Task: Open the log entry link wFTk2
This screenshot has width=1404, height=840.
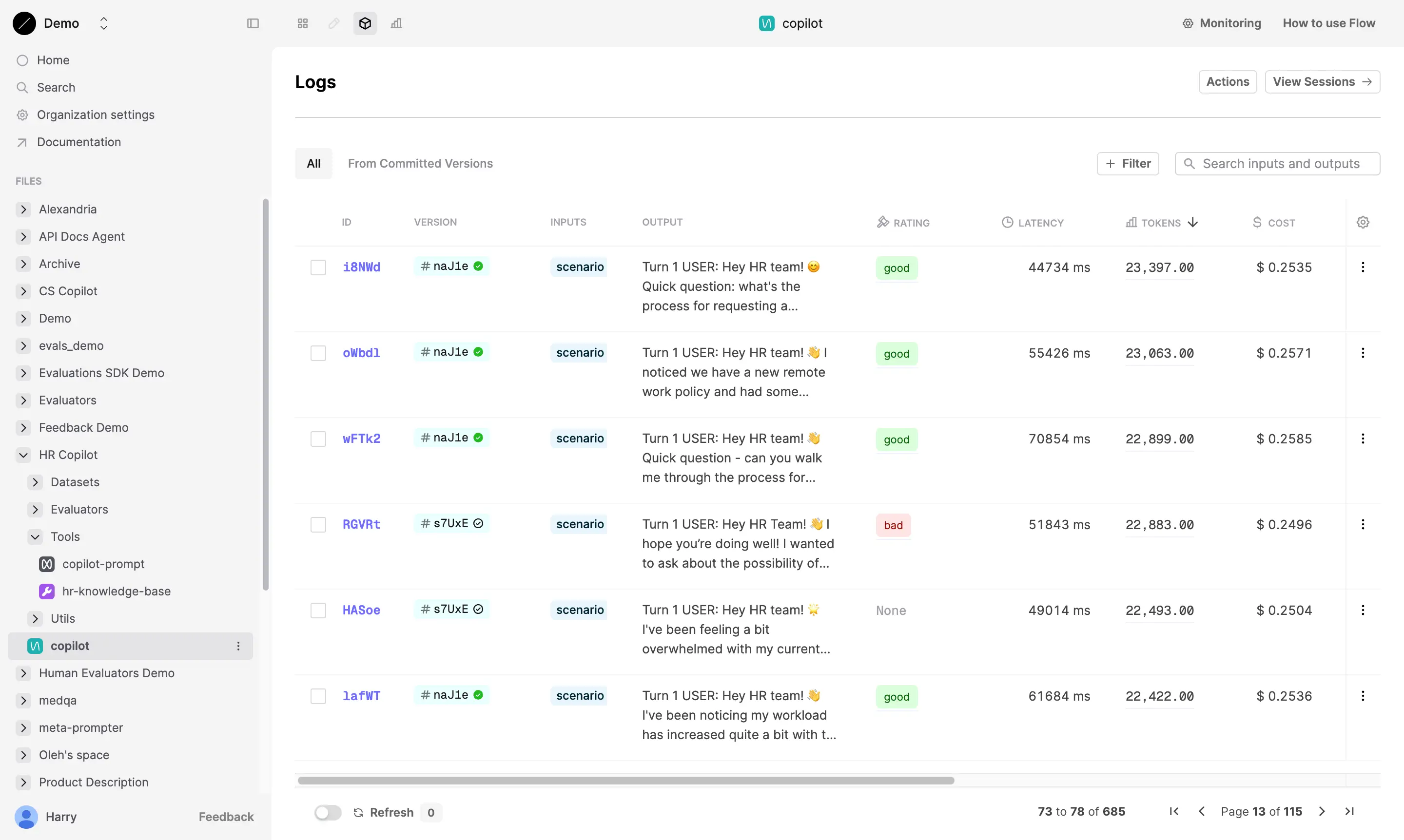Action: (361, 438)
